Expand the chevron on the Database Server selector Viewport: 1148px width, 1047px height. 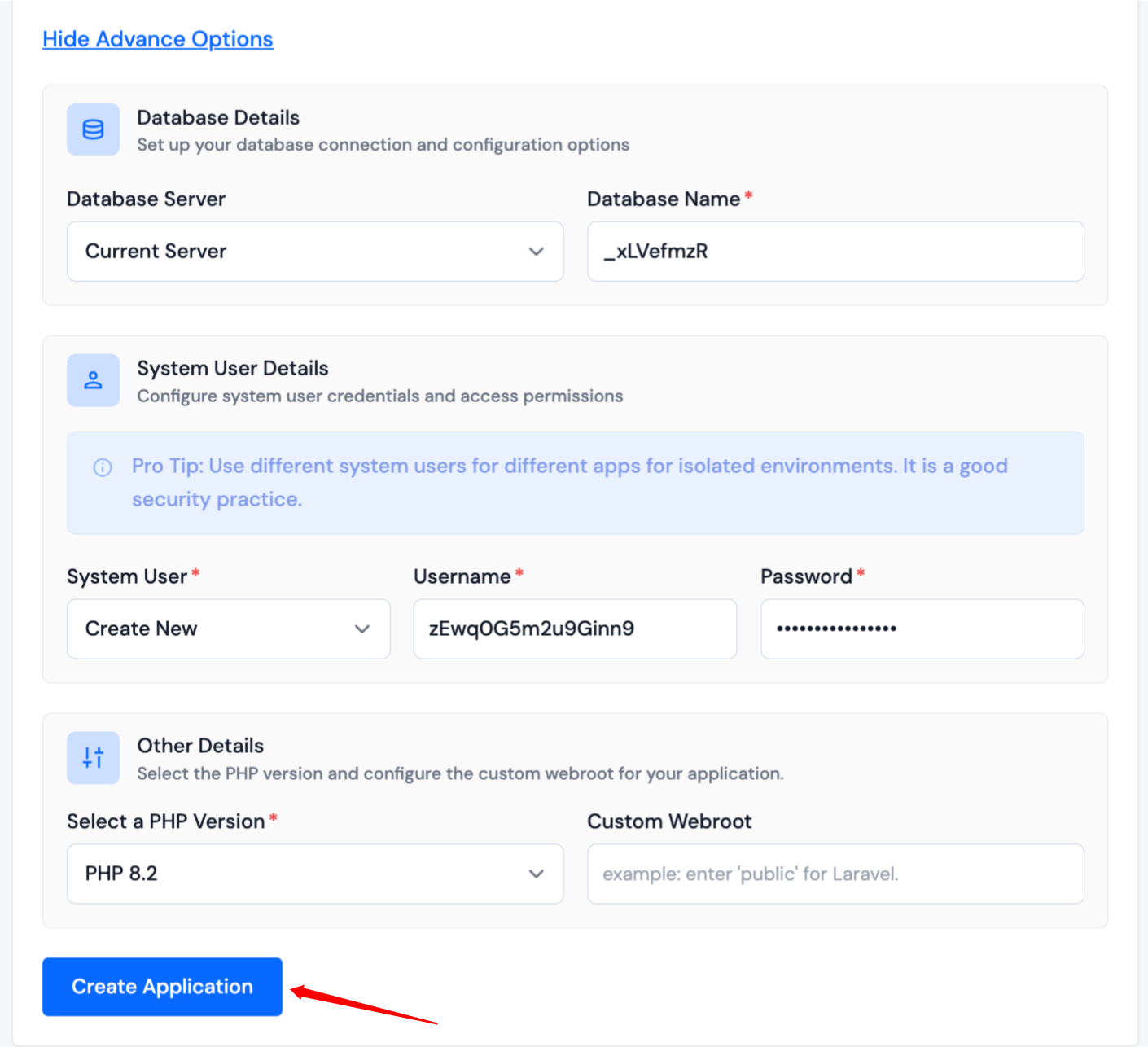click(x=537, y=252)
